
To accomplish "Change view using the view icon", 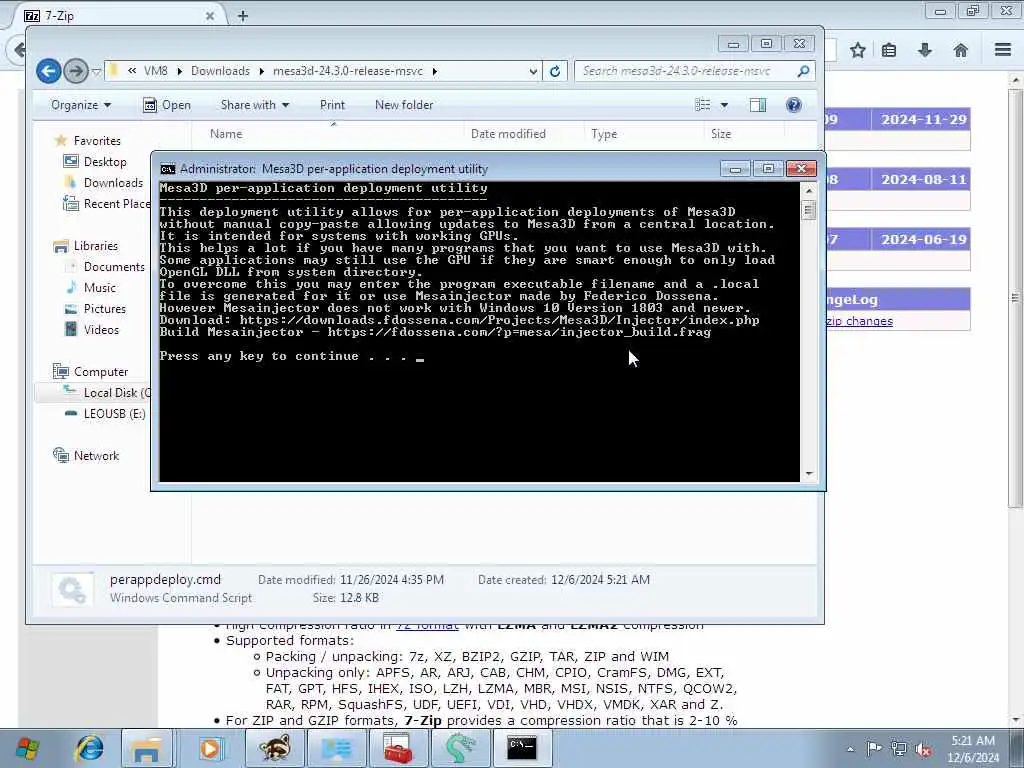I will tap(703, 104).
